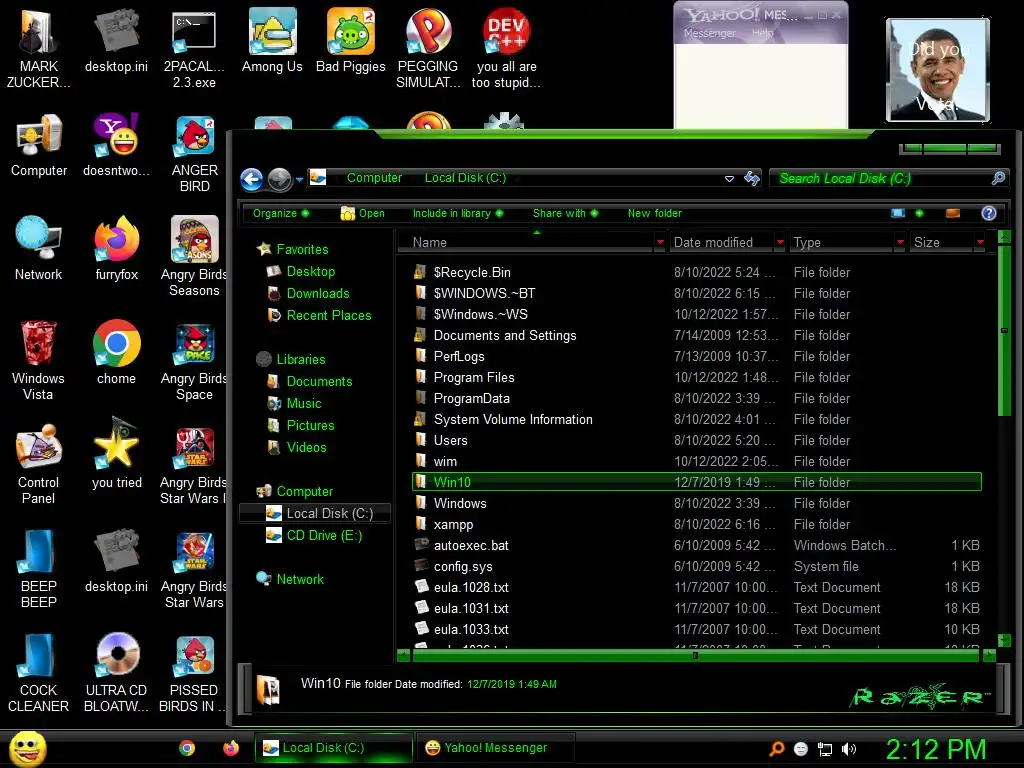Viewport: 1024px width, 768px height.
Task: Toggle the preview pane icon
Action: click(953, 213)
